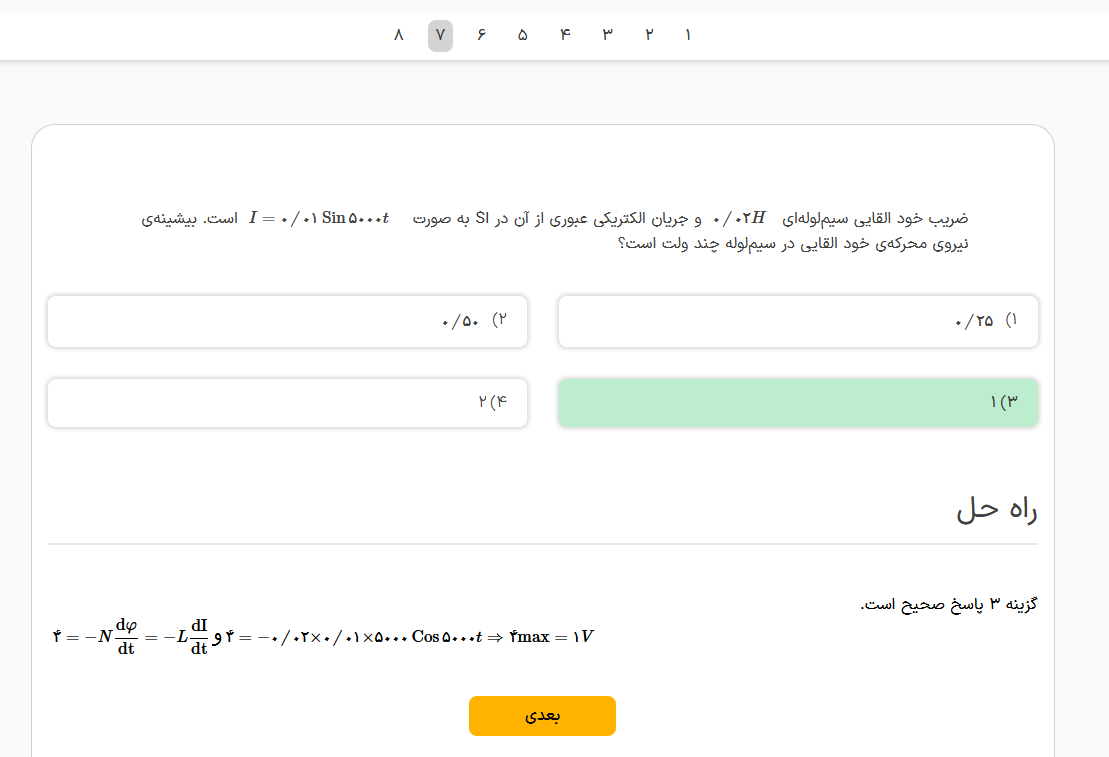This screenshot has height=757, width=1109.
Task: Choose answer option ۴ with value ۲
Action: coord(287,403)
